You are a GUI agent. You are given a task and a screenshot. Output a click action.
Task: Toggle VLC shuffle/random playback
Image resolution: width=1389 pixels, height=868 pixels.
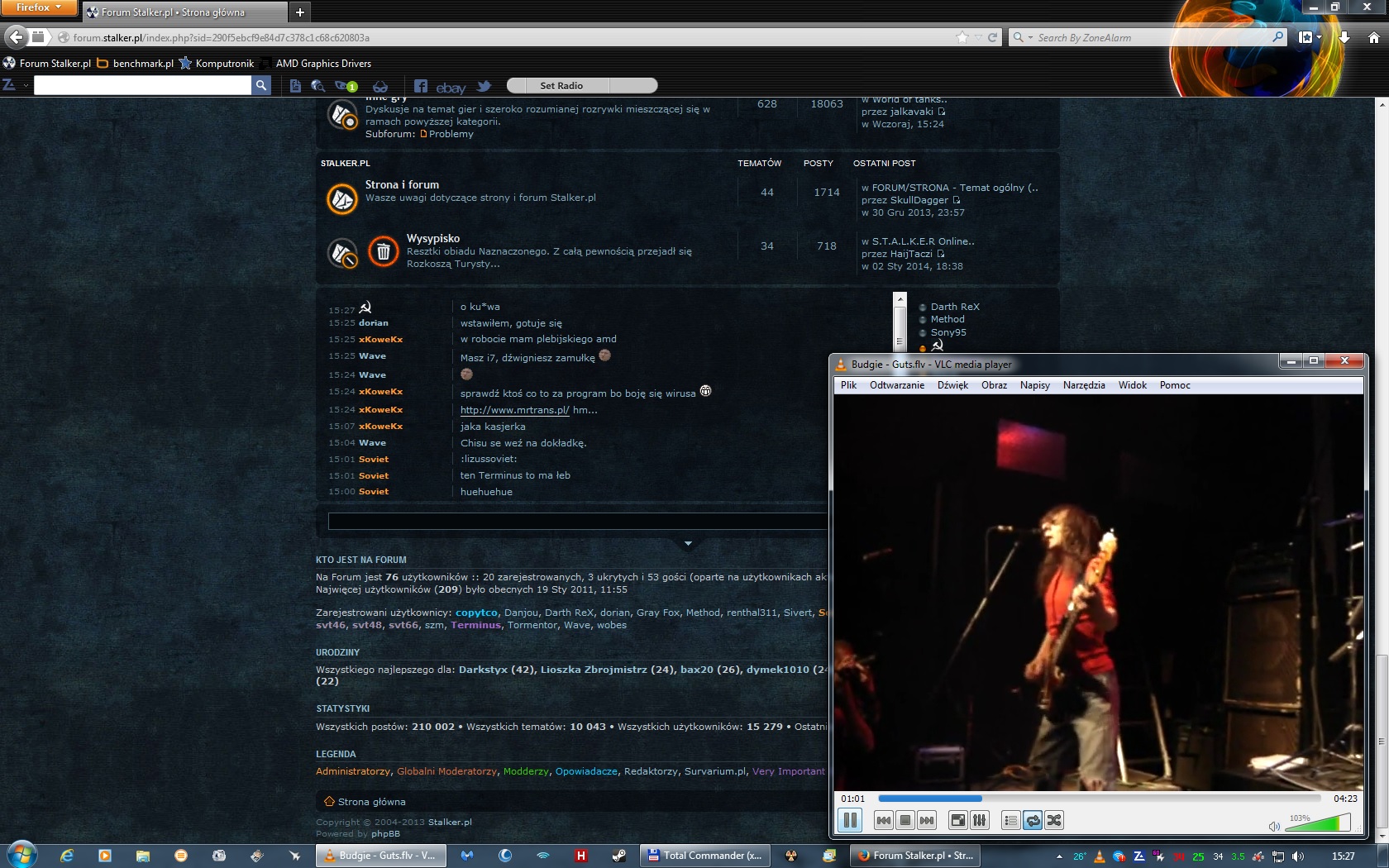click(x=1054, y=820)
